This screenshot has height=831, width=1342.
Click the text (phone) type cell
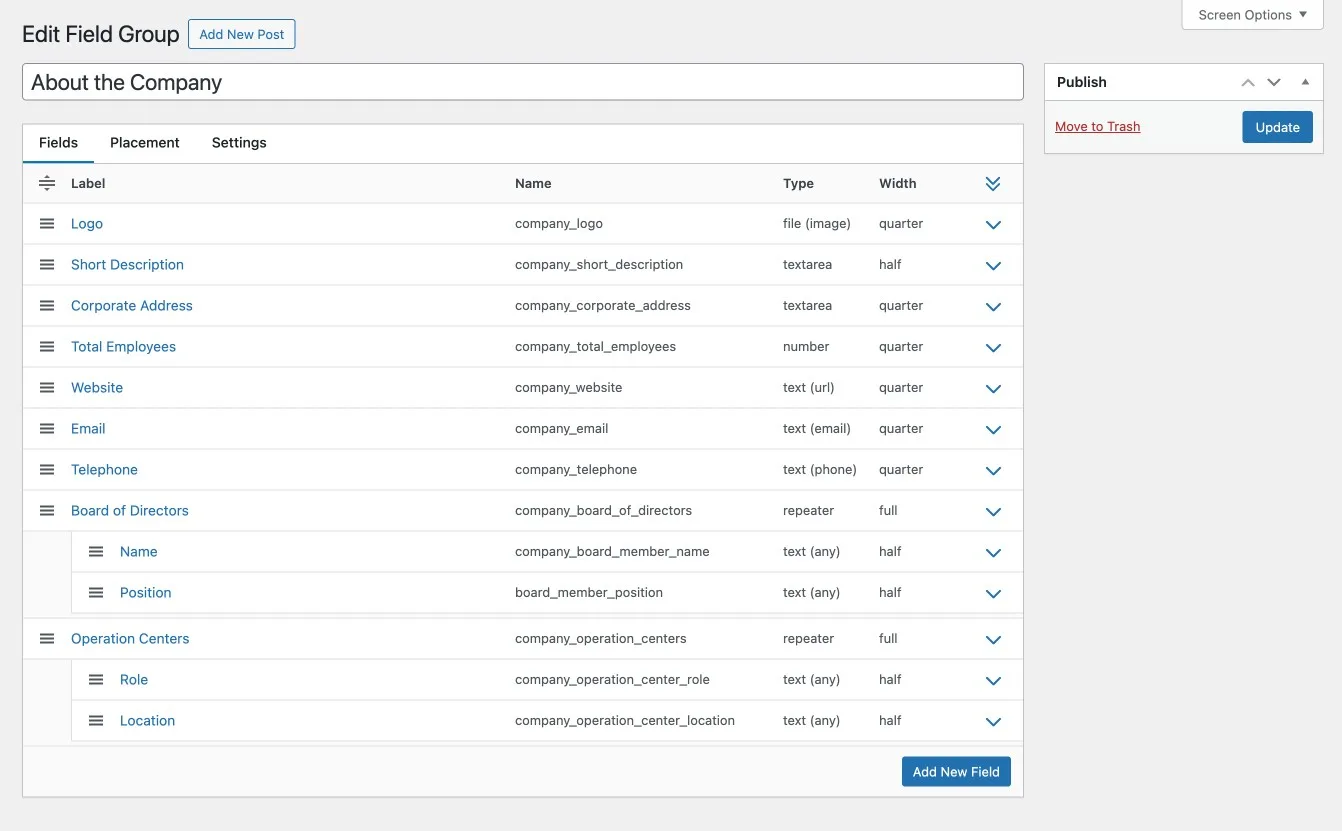[820, 470]
